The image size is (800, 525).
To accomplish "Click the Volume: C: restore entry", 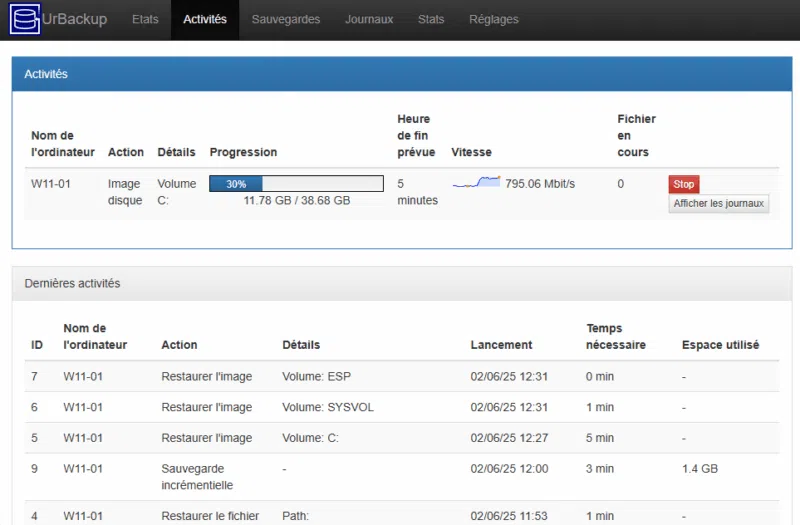I will 310,438.
